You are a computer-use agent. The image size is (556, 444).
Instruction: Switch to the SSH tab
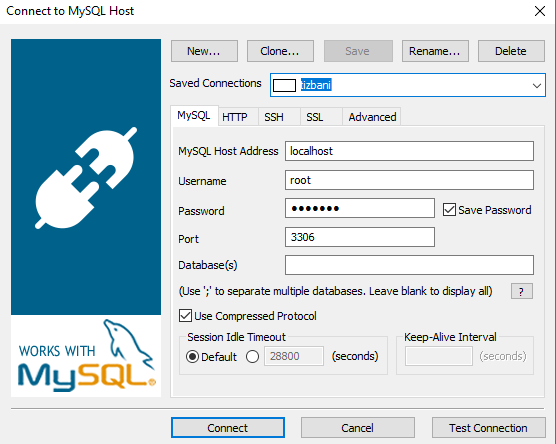pyautogui.click(x=274, y=117)
